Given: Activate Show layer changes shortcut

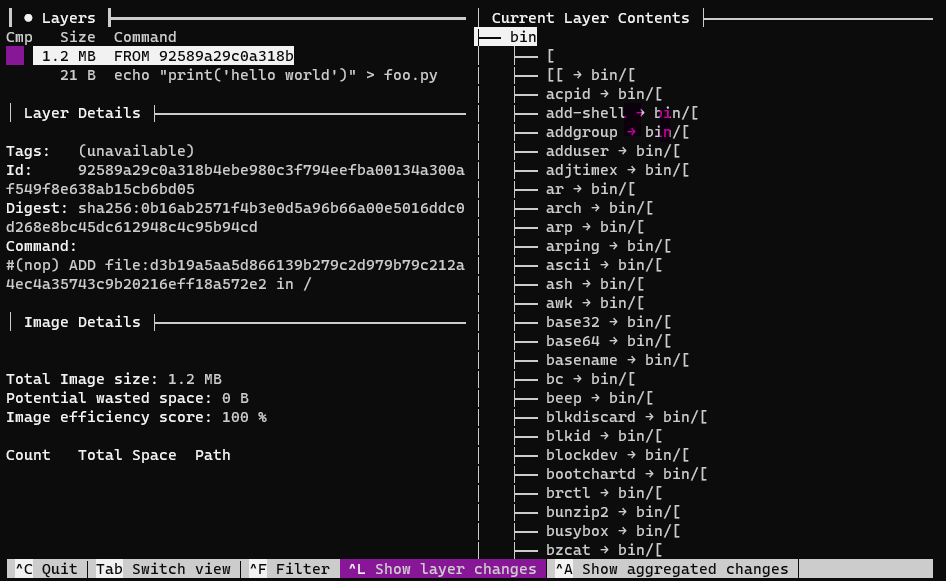Looking at the screenshot, I should click(443, 568).
